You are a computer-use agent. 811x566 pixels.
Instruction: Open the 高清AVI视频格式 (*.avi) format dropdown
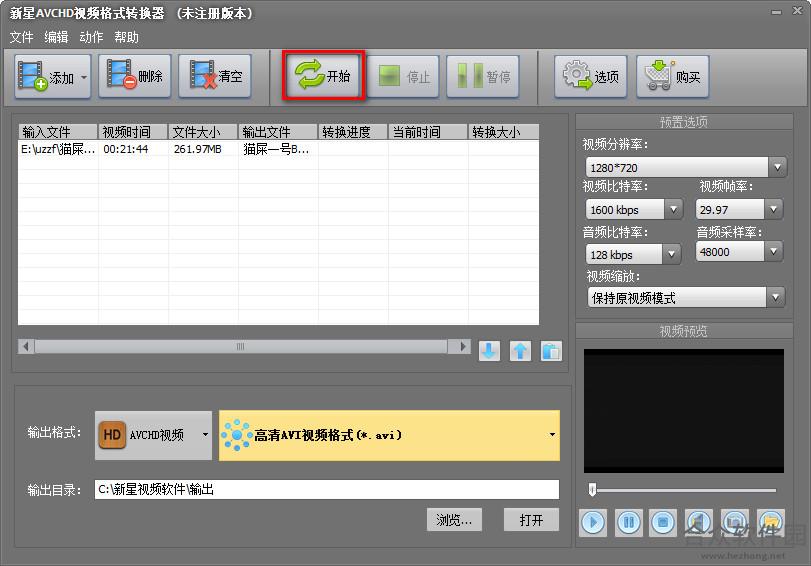pos(389,435)
